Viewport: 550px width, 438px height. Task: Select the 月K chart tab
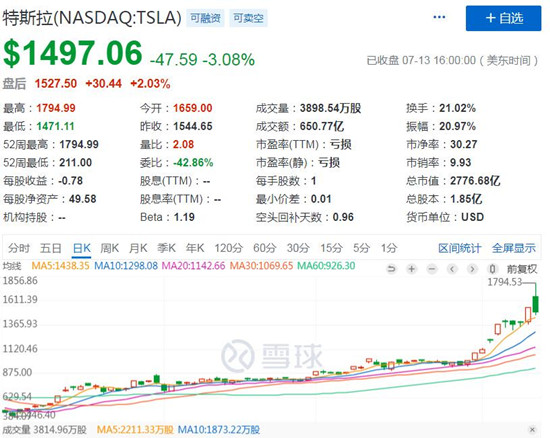tap(138, 248)
